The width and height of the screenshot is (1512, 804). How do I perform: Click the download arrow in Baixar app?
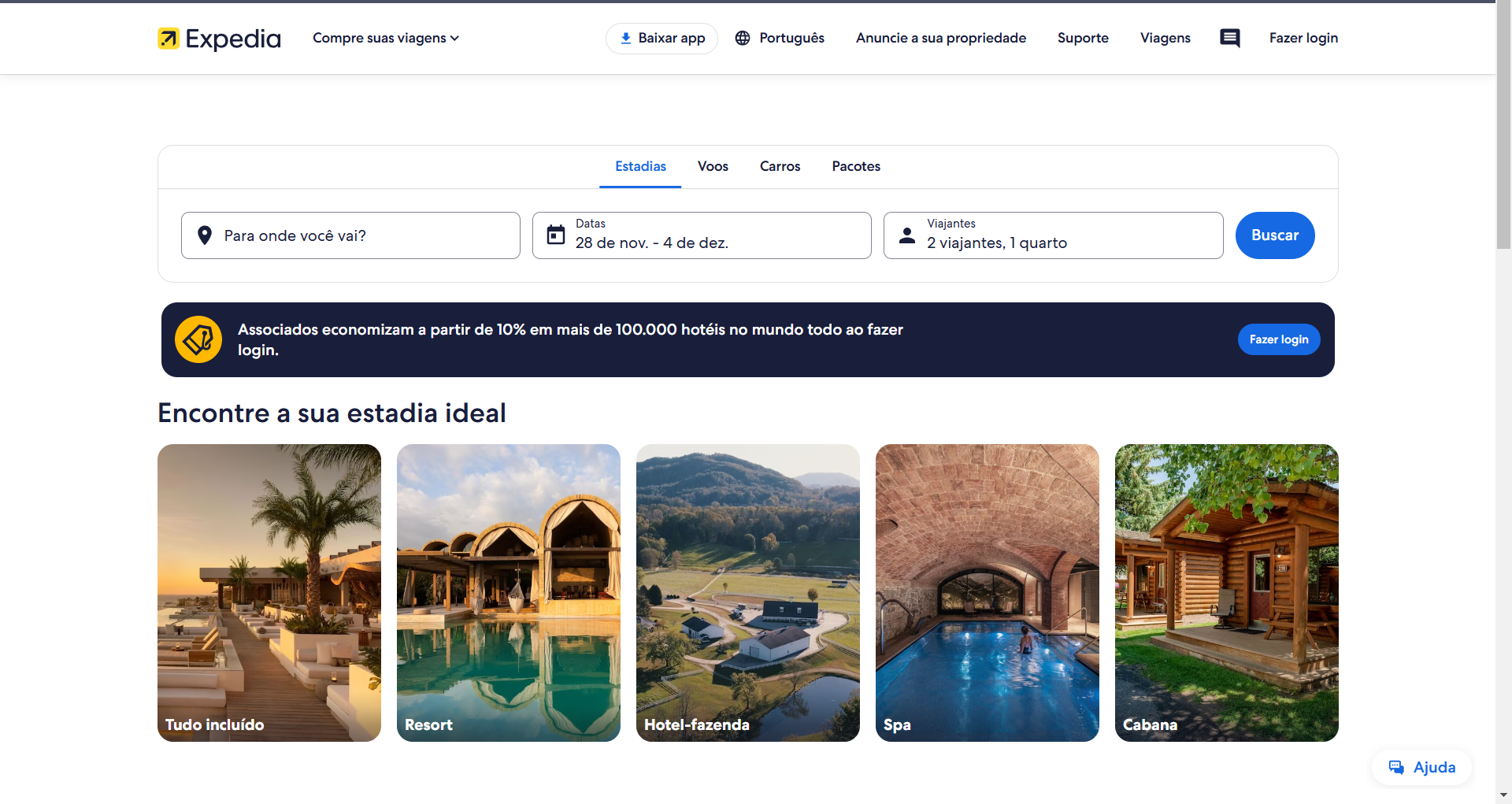625,38
